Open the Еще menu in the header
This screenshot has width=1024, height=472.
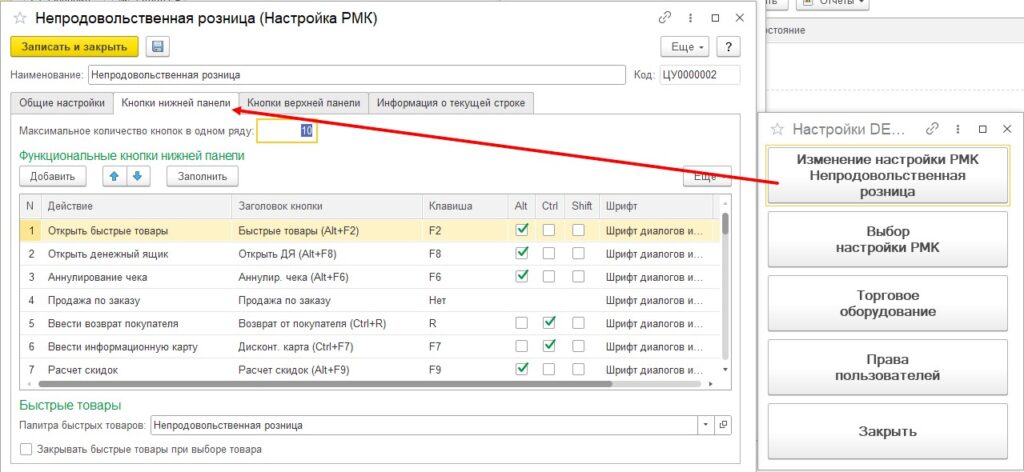pyautogui.click(x=685, y=47)
